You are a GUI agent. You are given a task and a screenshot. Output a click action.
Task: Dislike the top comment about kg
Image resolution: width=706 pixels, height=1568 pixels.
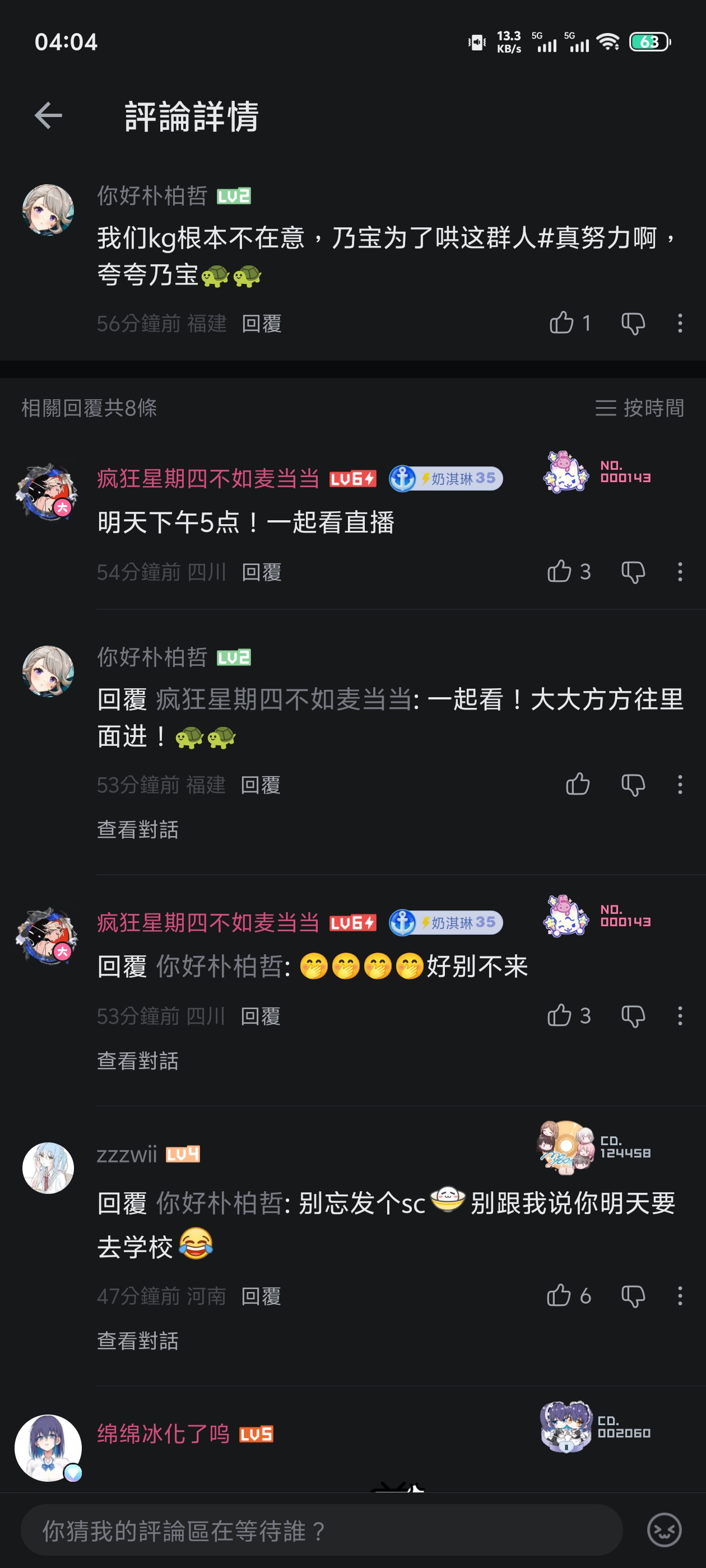tap(633, 323)
